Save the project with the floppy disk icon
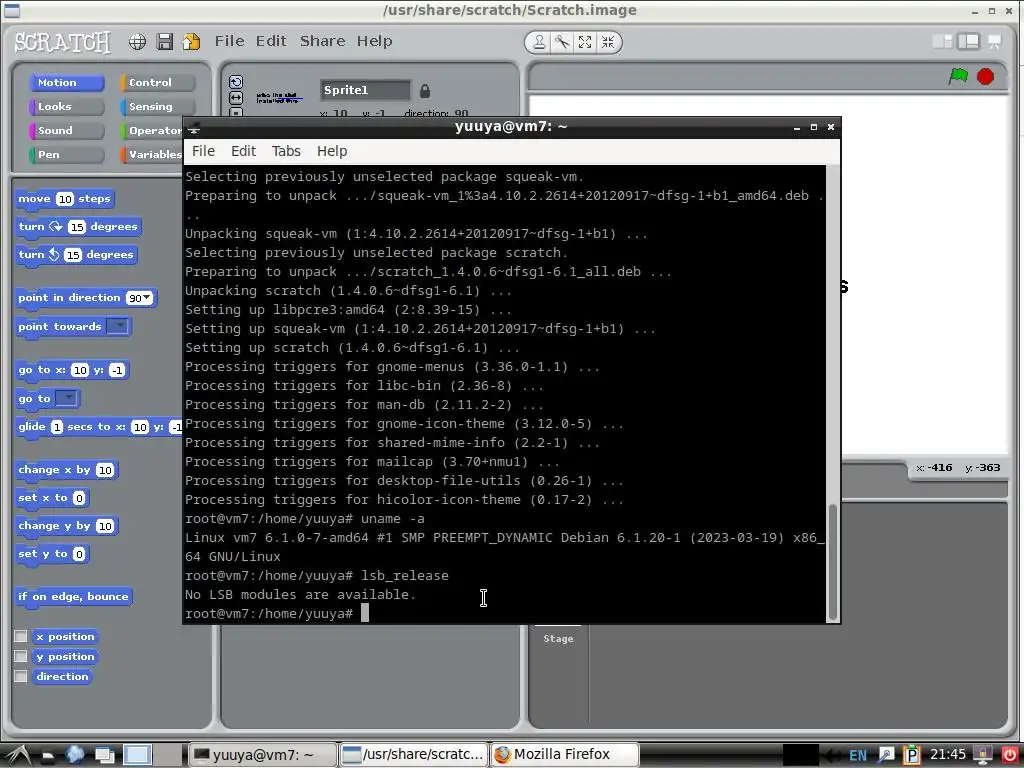Screen dimensions: 1024x768 pyautogui.click(x=165, y=42)
